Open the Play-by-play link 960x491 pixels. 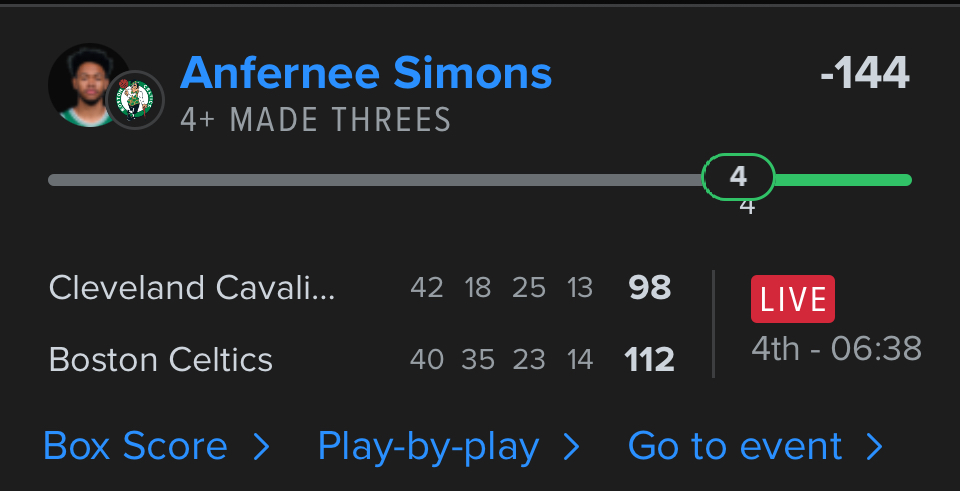point(428,446)
